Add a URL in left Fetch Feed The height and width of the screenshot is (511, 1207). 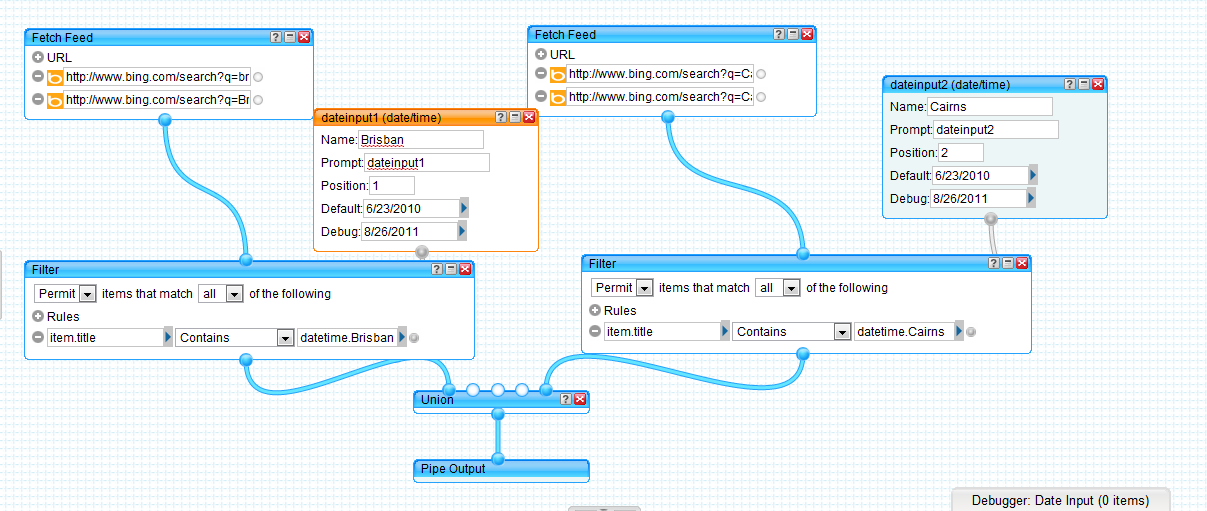pyautogui.click(x=38, y=57)
